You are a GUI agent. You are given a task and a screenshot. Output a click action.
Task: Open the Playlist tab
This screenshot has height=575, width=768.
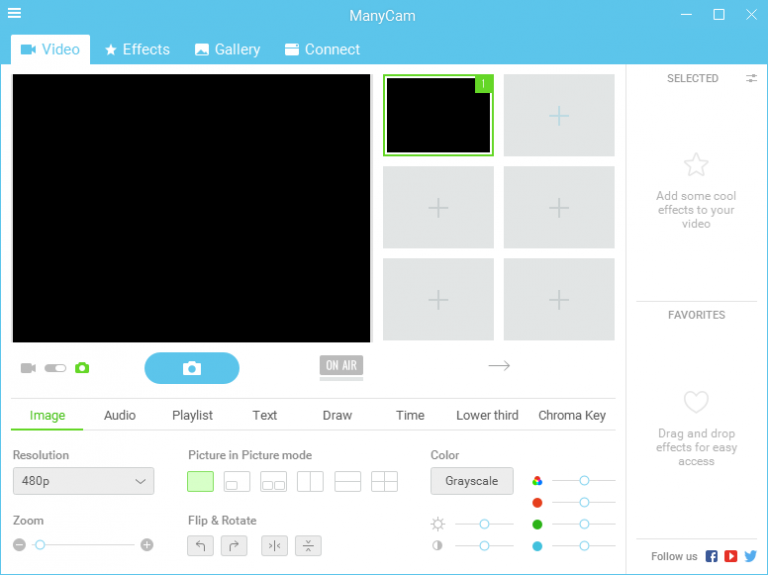(x=192, y=415)
